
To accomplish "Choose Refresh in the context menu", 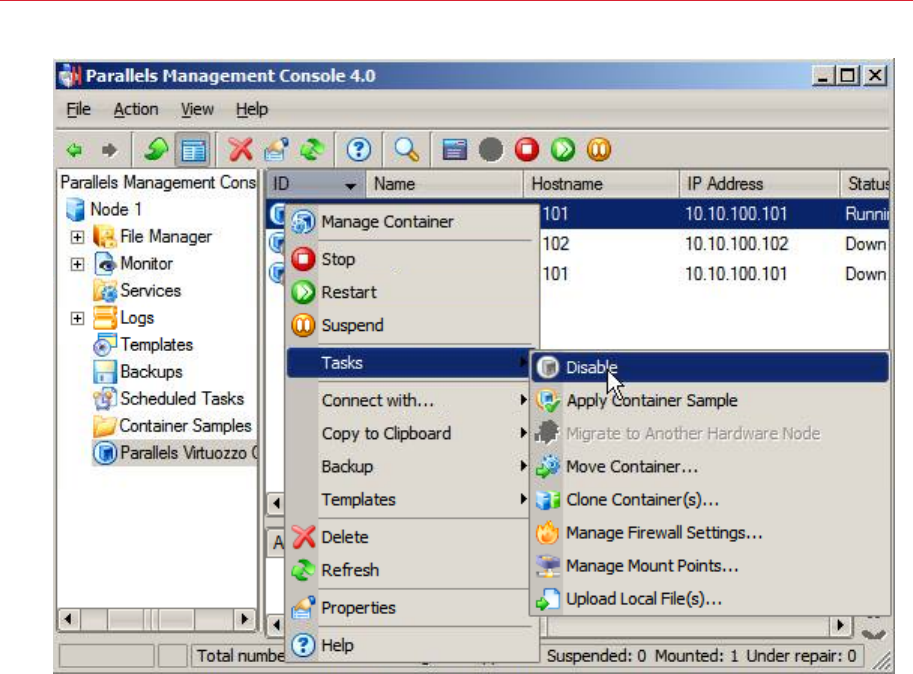I will (x=412, y=570).
